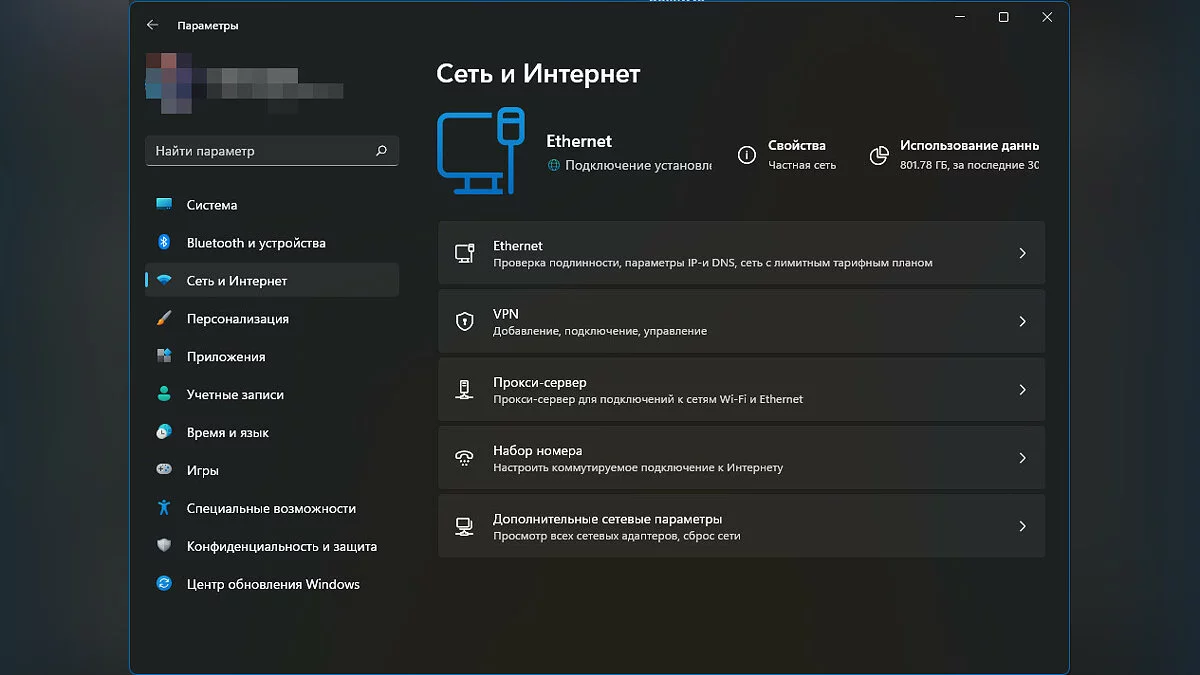Click the back arrow in Параметры title bar
Image resolution: width=1200 pixels, height=675 pixels.
tap(152, 25)
